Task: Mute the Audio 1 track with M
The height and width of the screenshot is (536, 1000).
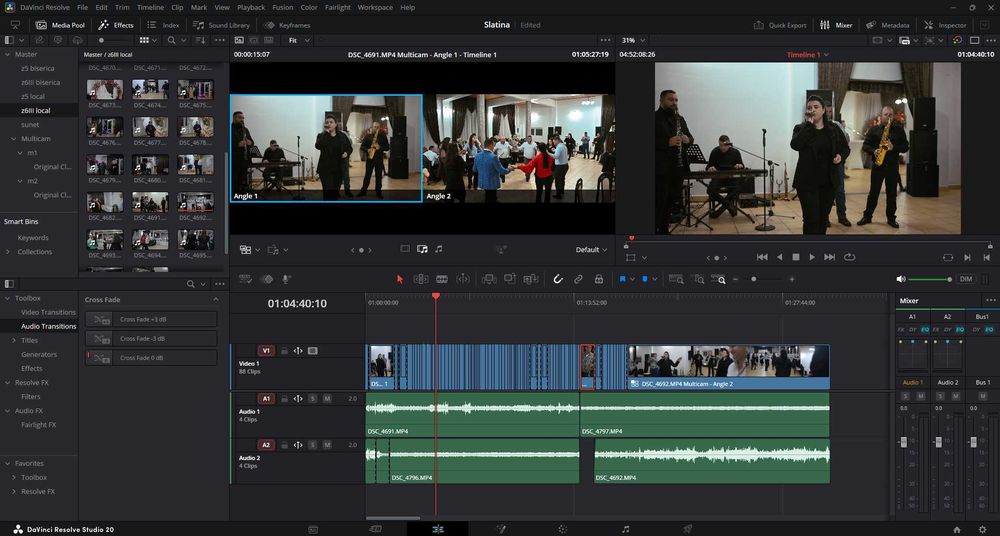Action: pos(327,398)
